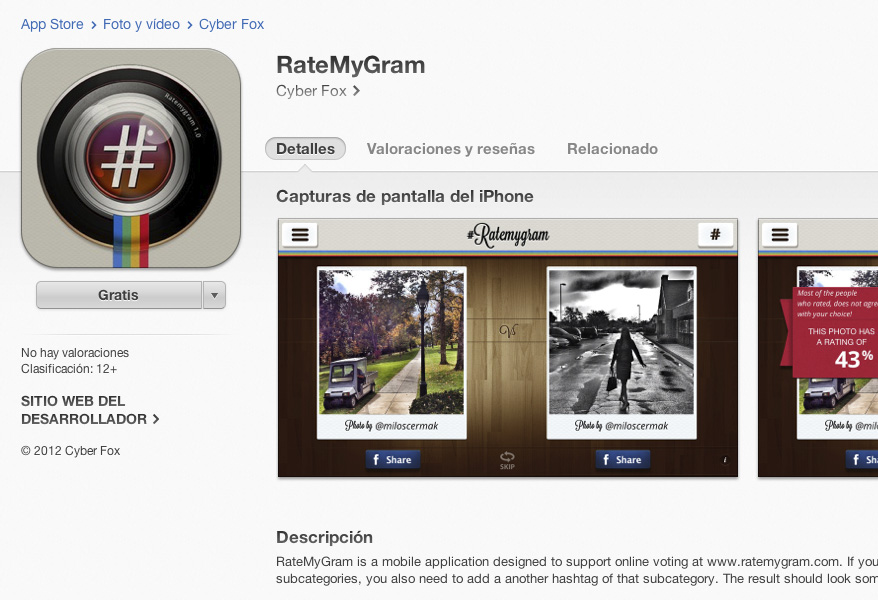878x600 pixels.
Task: Select the first iPhone screenshot thumbnail
Action: 507,348
